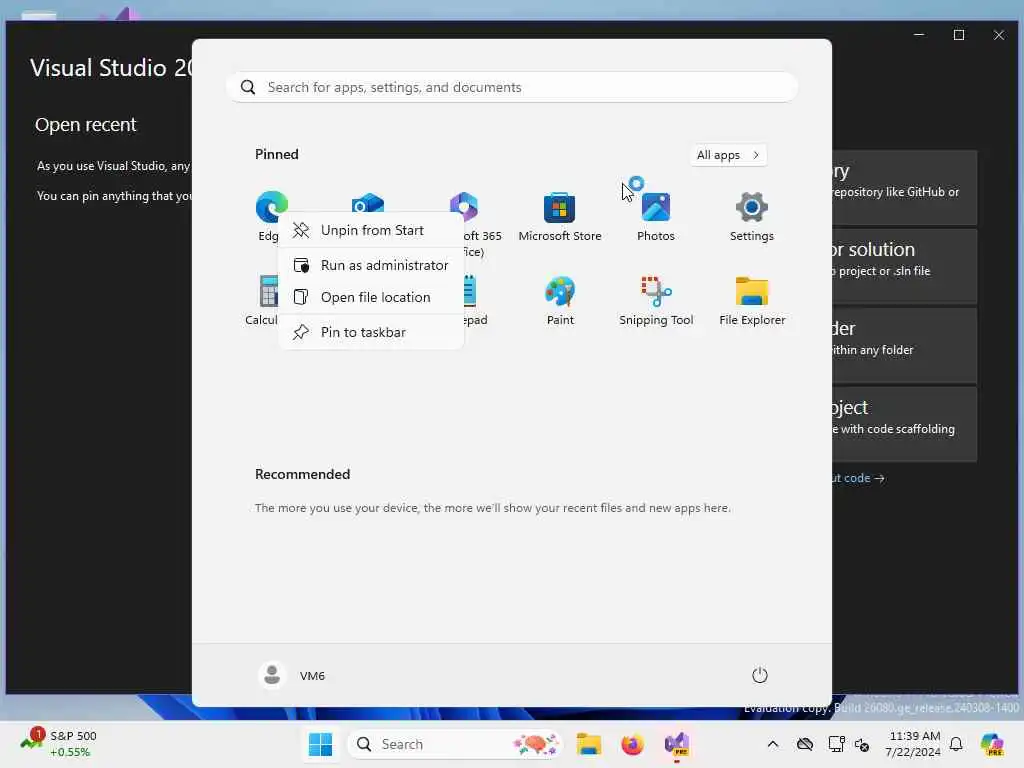
Task: Open the Edge pinned app icon
Action: (272, 206)
